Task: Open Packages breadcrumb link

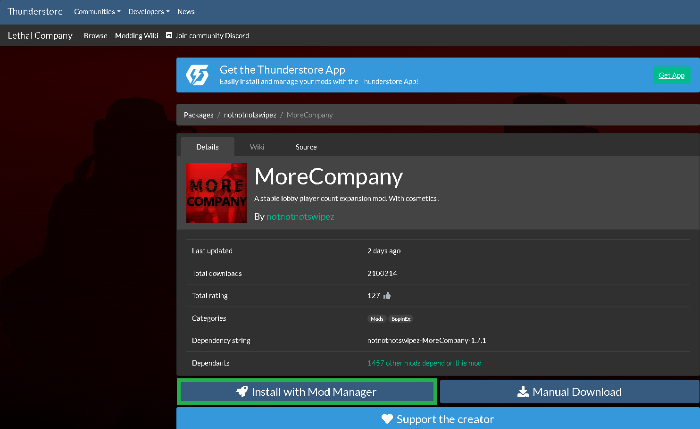Action: click(x=198, y=115)
